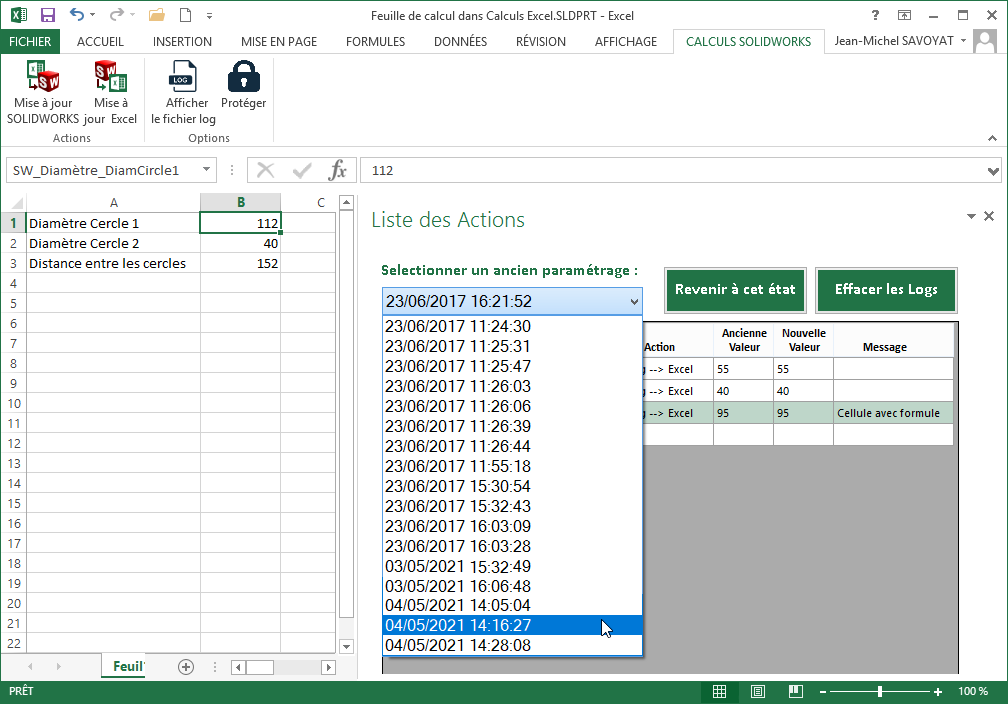Click the insert function fx icon
This screenshot has width=1008, height=704.
[338, 170]
